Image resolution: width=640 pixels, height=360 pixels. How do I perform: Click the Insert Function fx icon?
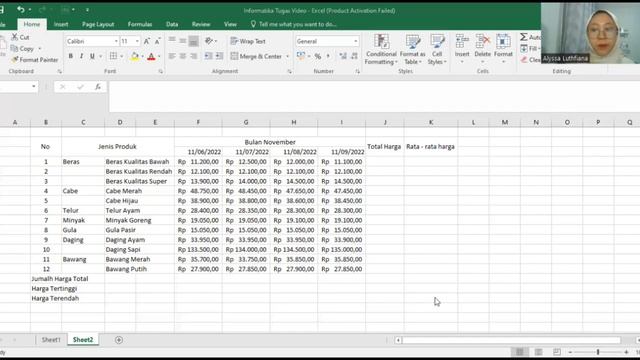98,87
